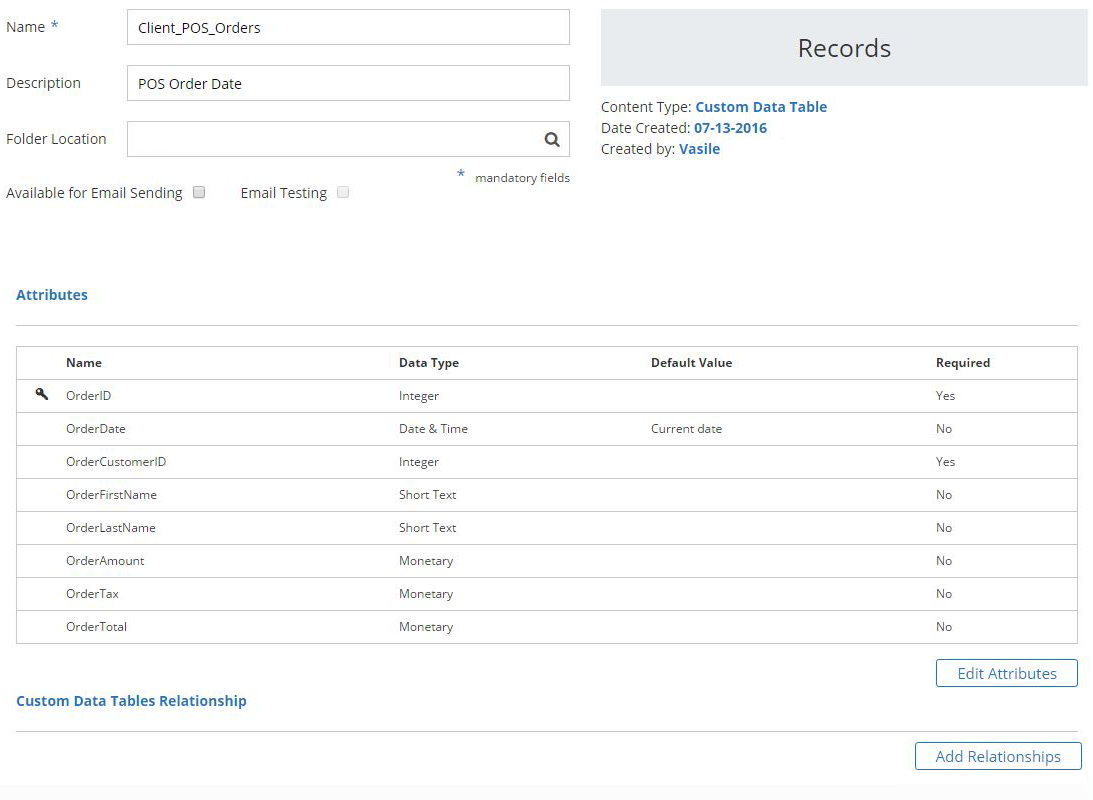Select the OrderAmount attribute name

coord(105,560)
